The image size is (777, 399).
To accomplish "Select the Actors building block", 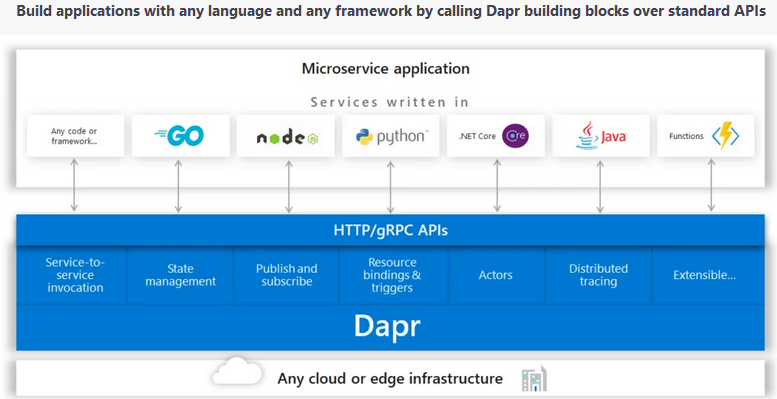I will pyautogui.click(x=497, y=275).
